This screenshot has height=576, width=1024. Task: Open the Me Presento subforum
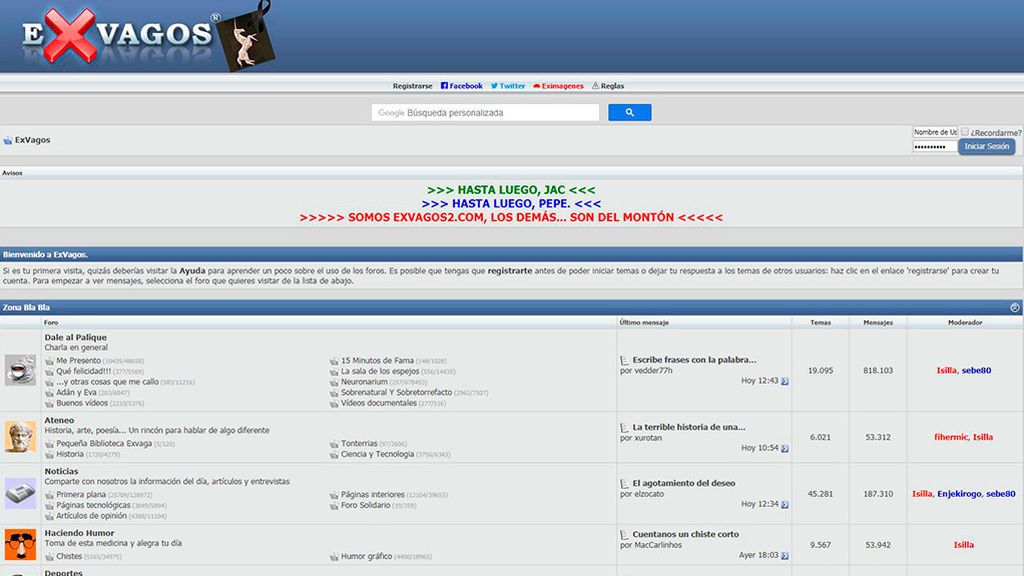click(78, 360)
